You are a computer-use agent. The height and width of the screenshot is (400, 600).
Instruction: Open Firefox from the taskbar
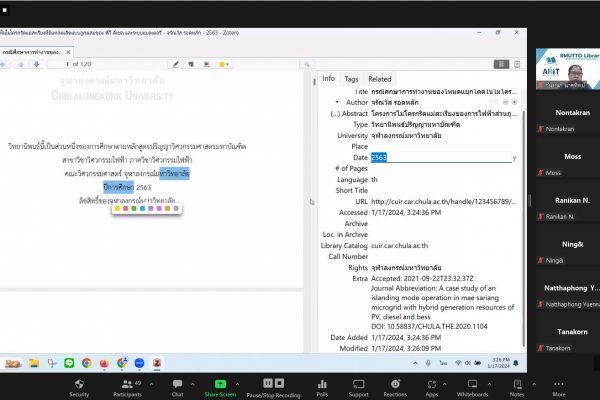(x=104, y=363)
